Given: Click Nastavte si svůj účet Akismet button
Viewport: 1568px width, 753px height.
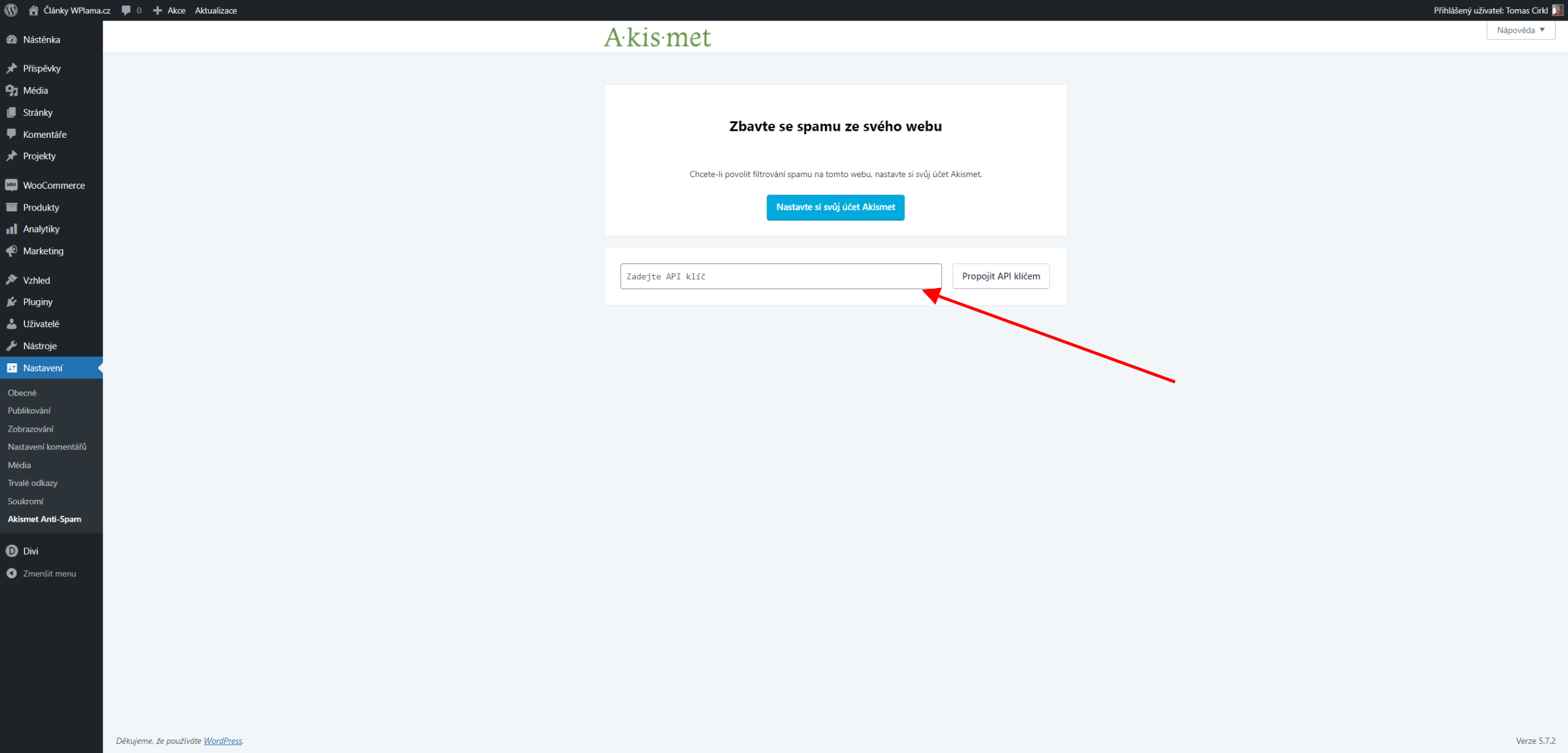Looking at the screenshot, I should 835,207.
